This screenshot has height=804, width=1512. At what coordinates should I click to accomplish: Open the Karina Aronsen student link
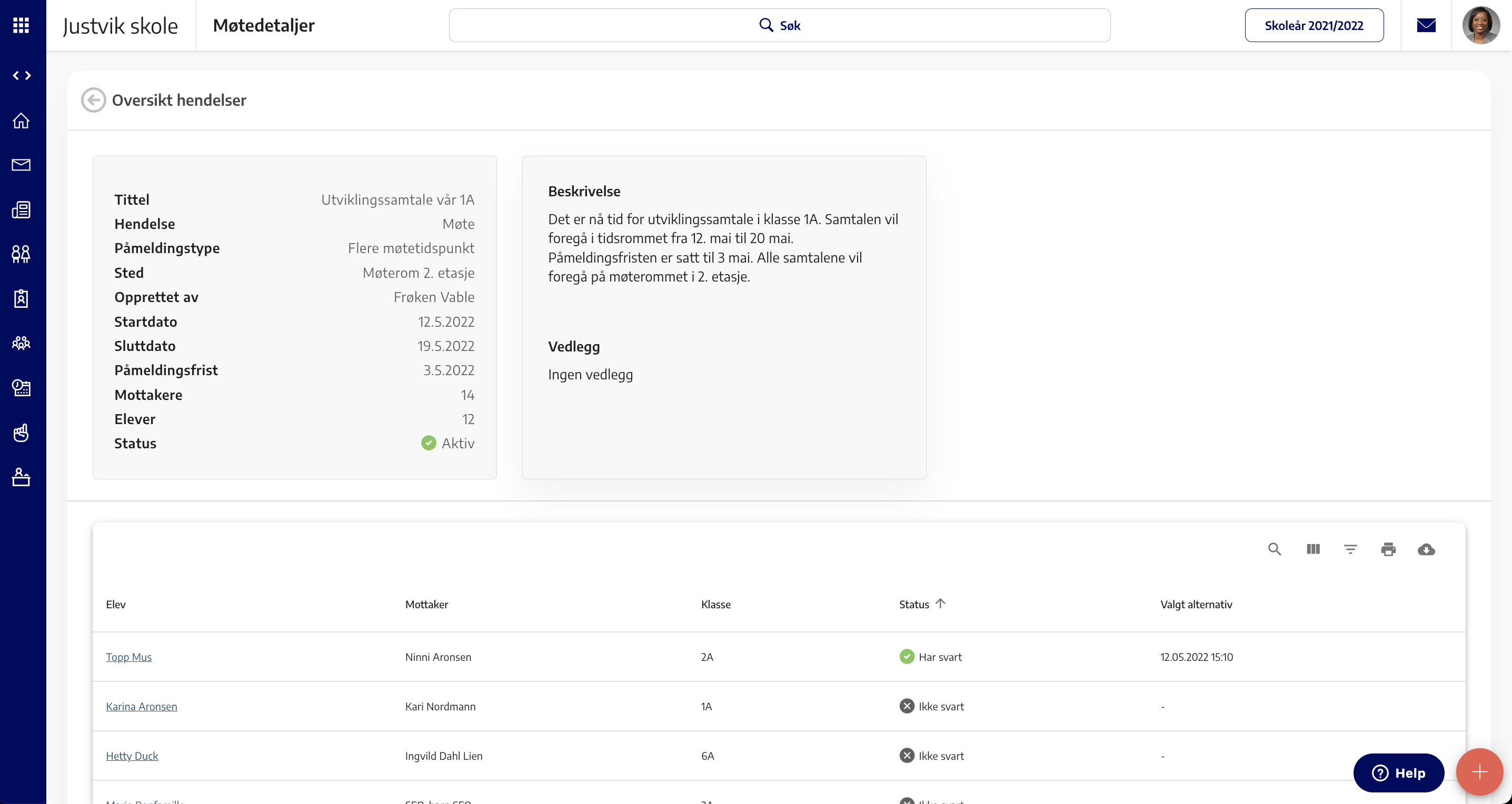(x=142, y=707)
